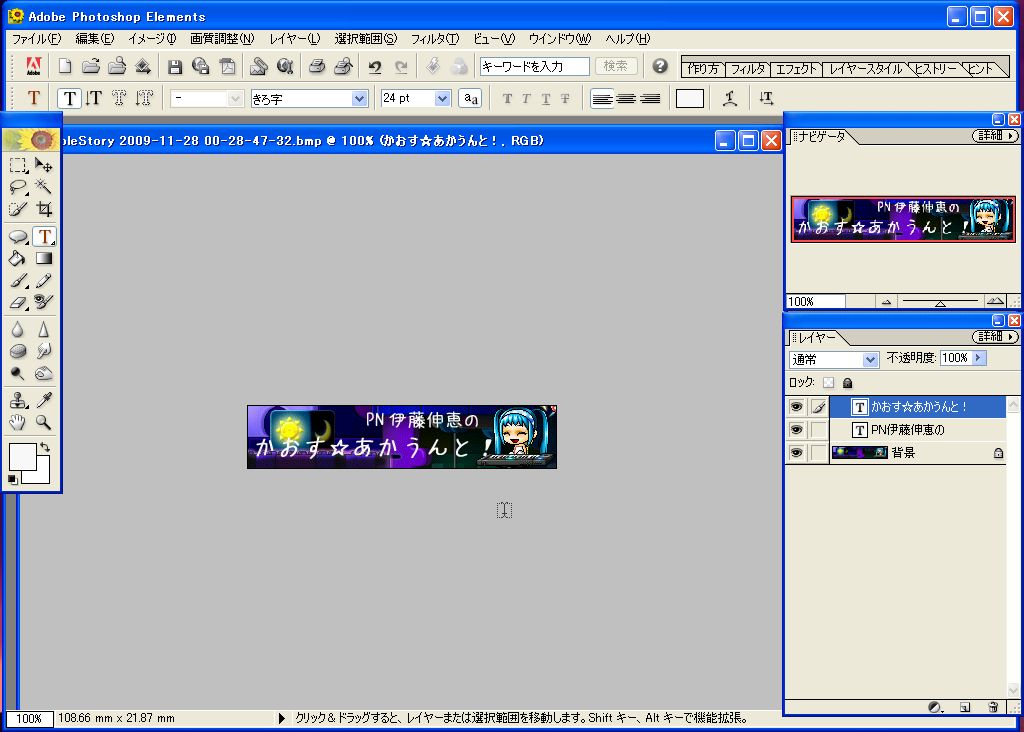
Task: Click the create warped text button
Action: coord(729,99)
